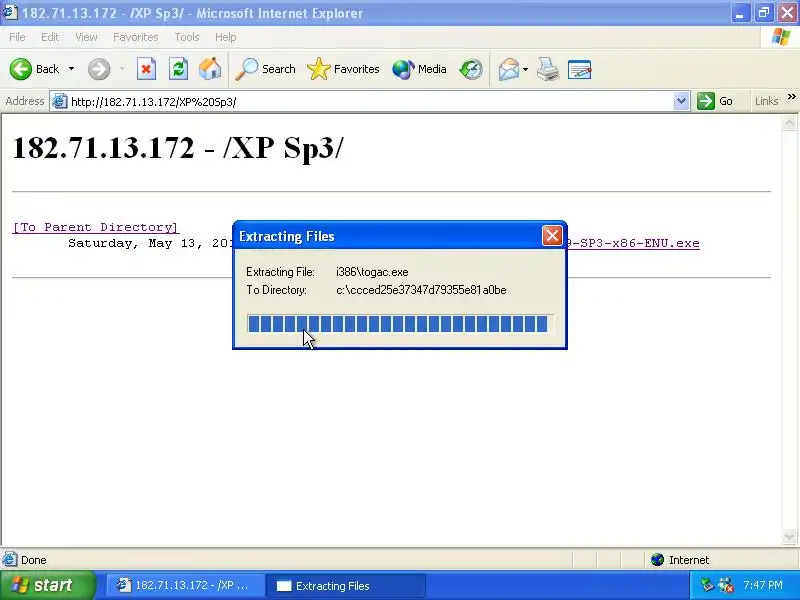Open the Back history dropdown arrow
The height and width of the screenshot is (600, 800).
click(71, 69)
